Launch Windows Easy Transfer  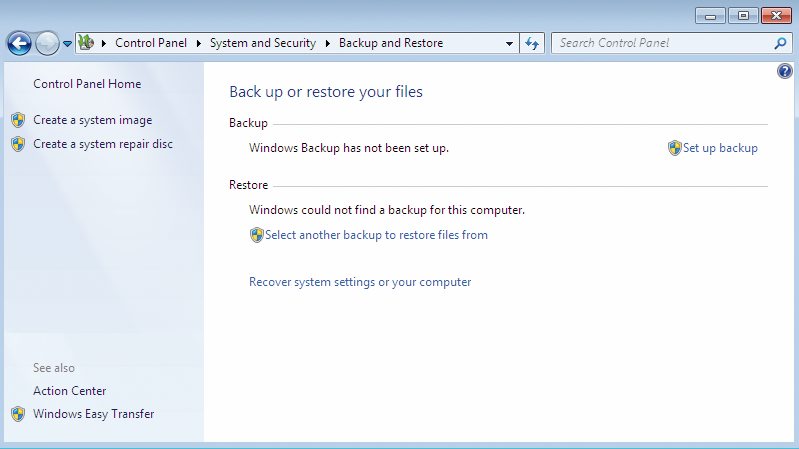(x=94, y=414)
